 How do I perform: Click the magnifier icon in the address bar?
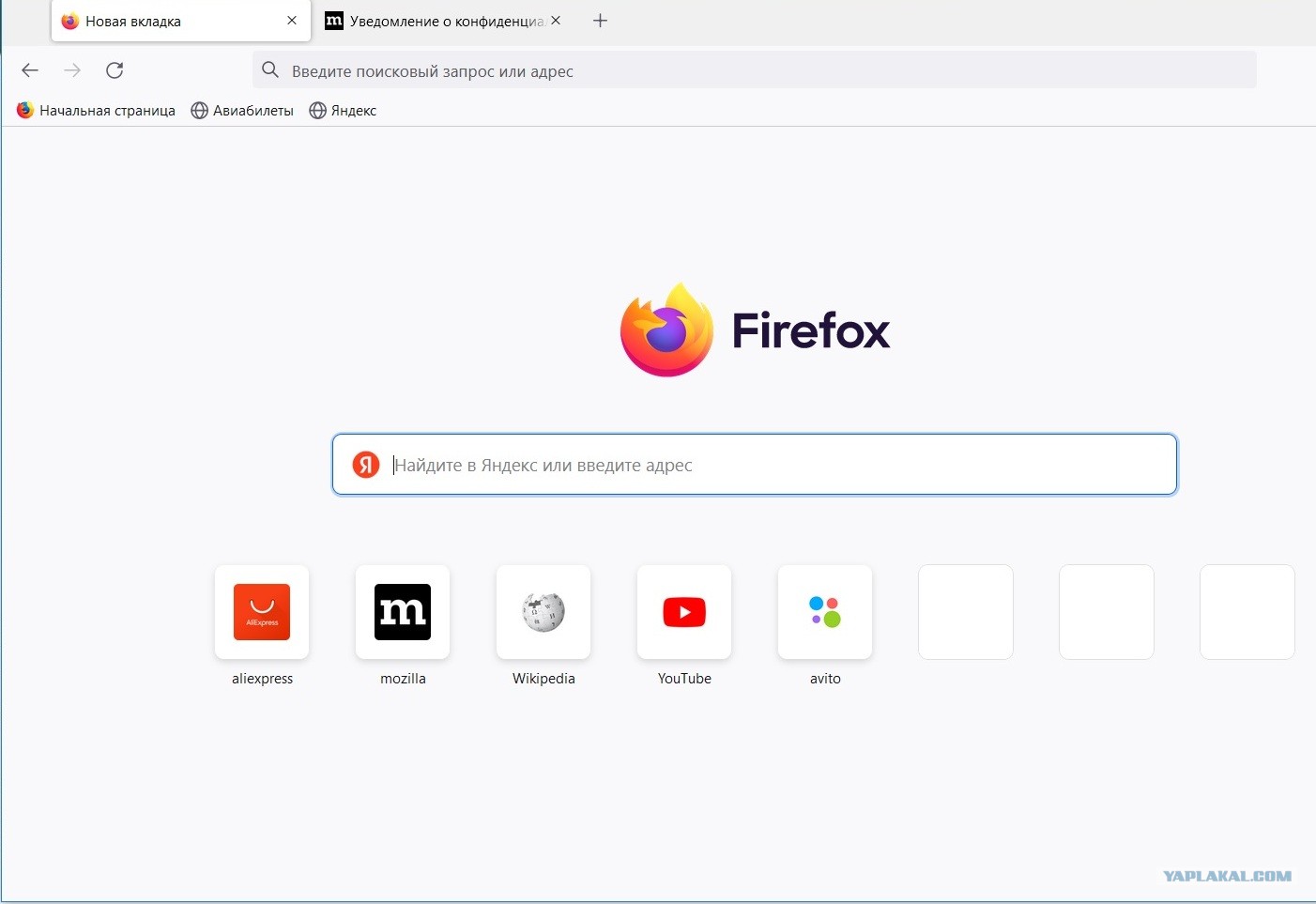[x=270, y=70]
